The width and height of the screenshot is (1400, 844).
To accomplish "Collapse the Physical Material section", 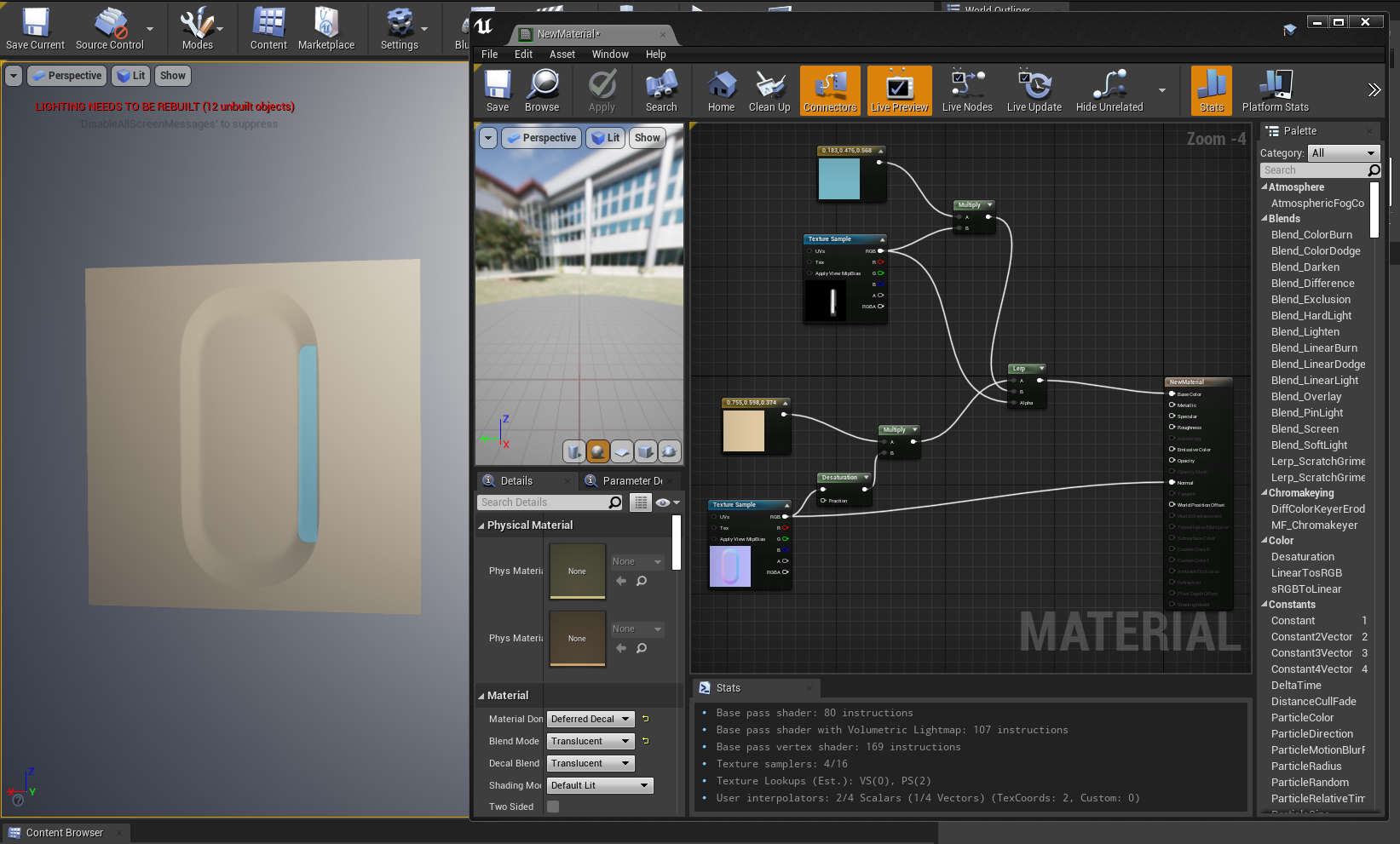I will tap(481, 525).
